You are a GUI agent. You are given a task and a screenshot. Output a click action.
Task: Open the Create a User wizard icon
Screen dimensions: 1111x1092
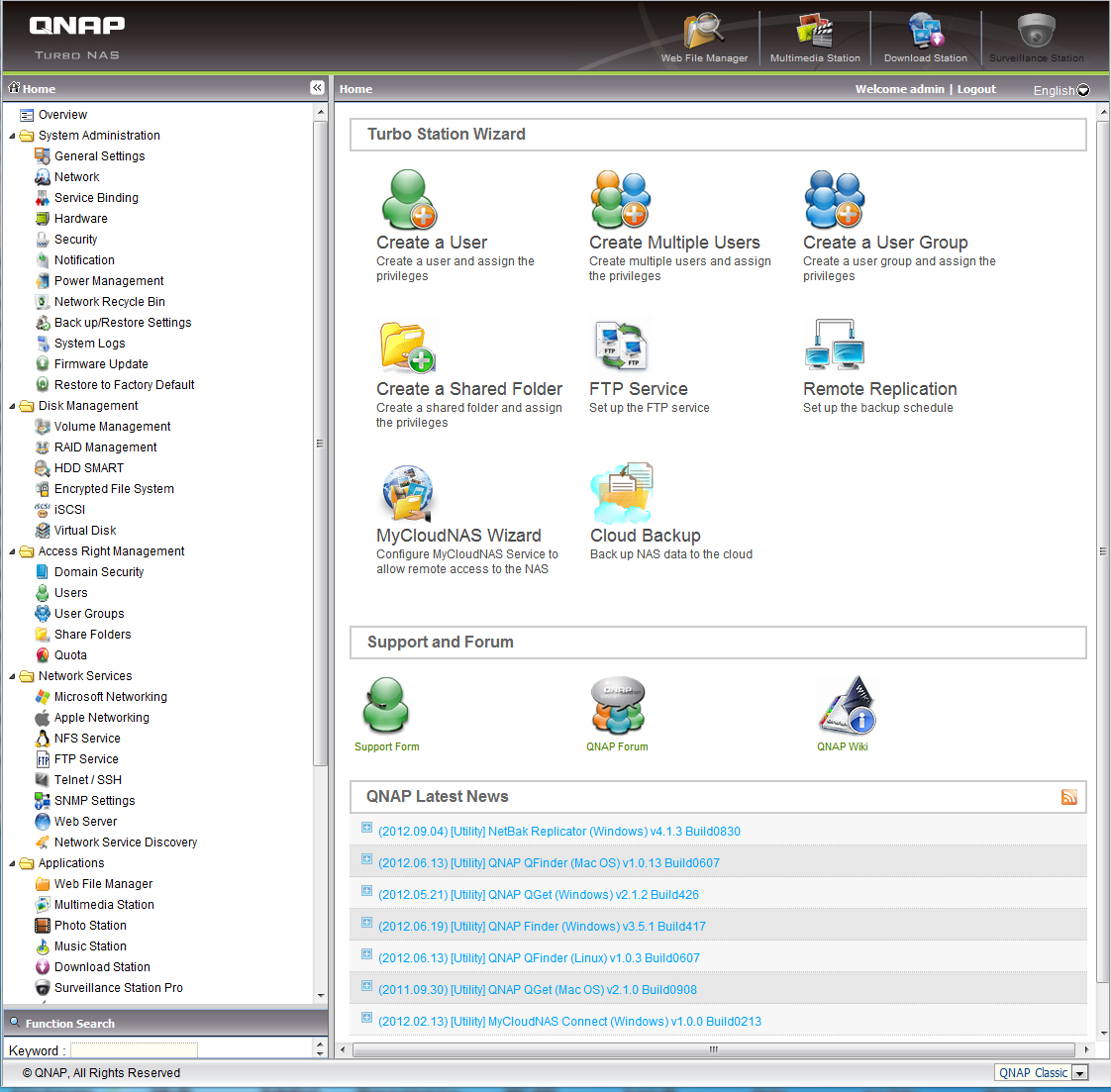coord(408,200)
